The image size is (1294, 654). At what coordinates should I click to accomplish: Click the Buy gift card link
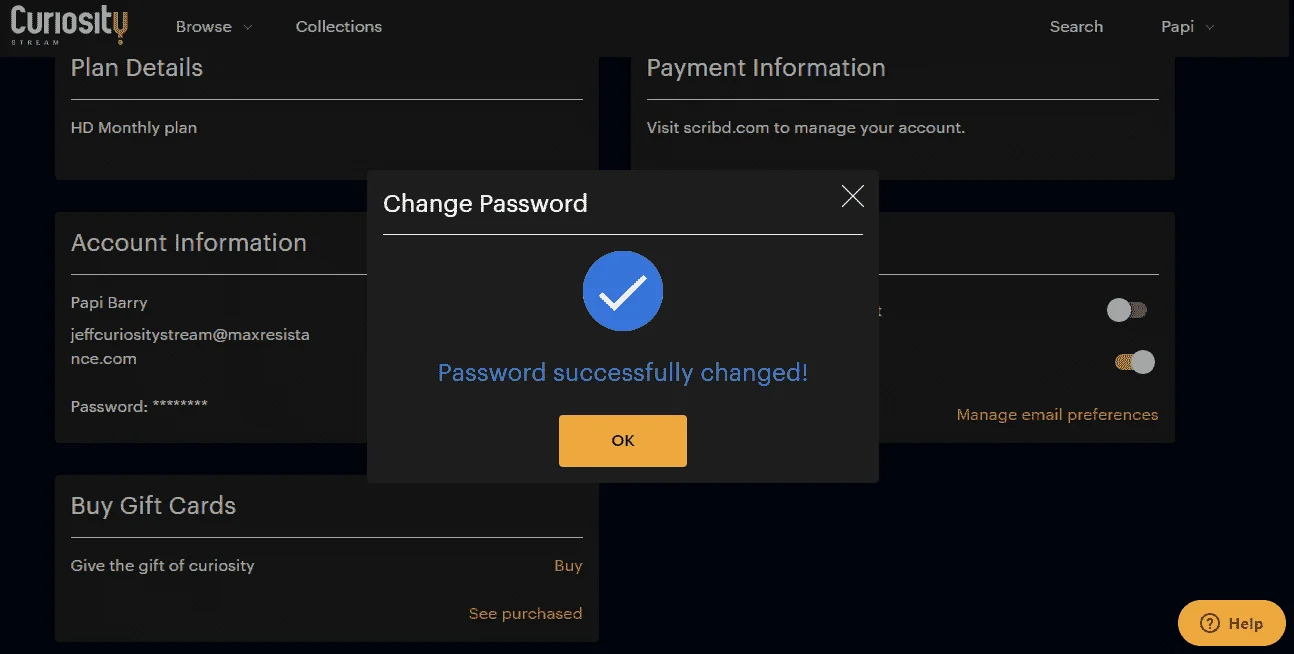click(x=568, y=565)
